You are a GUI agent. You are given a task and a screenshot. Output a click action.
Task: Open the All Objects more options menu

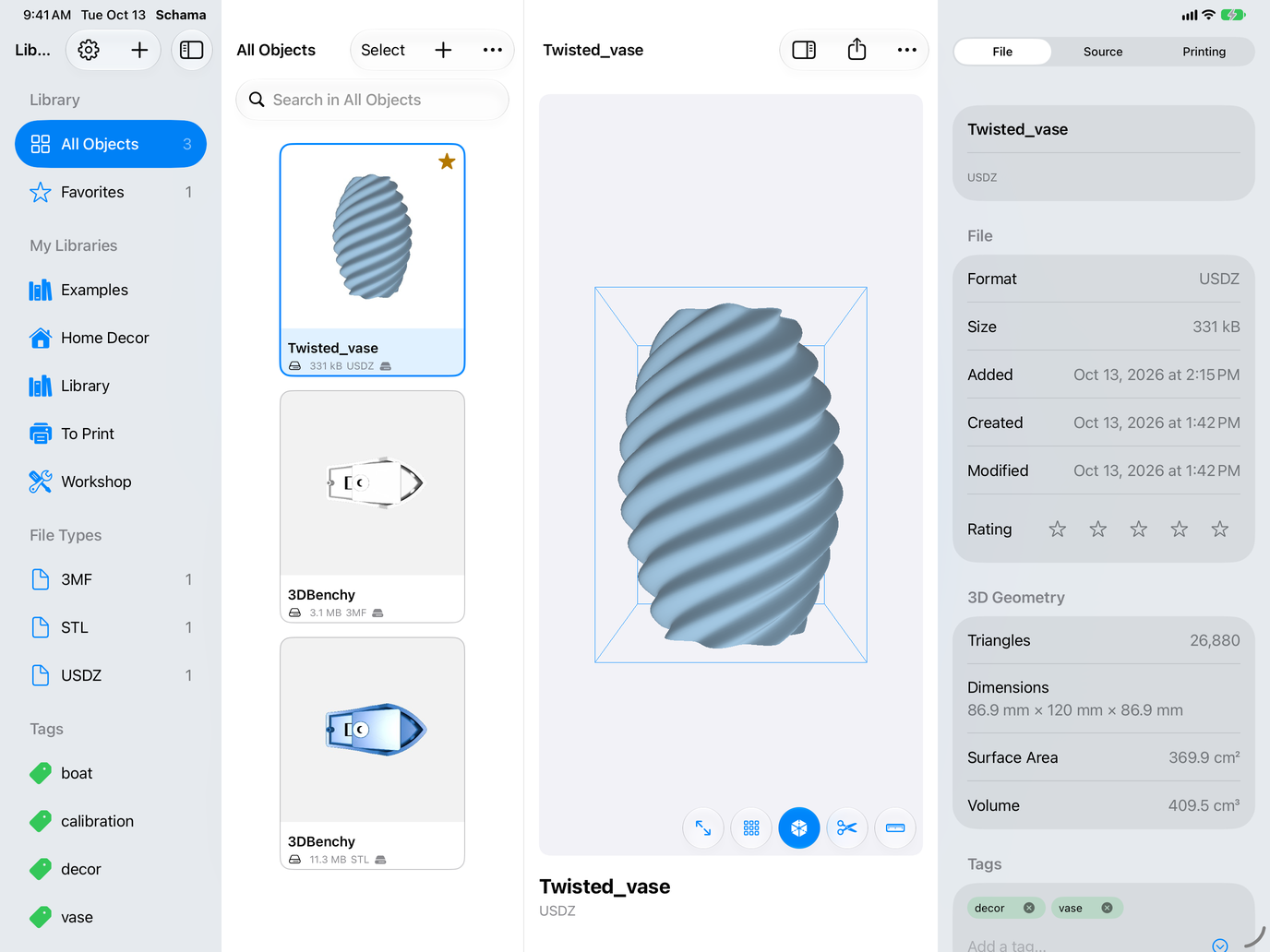pyautogui.click(x=493, y=50)
